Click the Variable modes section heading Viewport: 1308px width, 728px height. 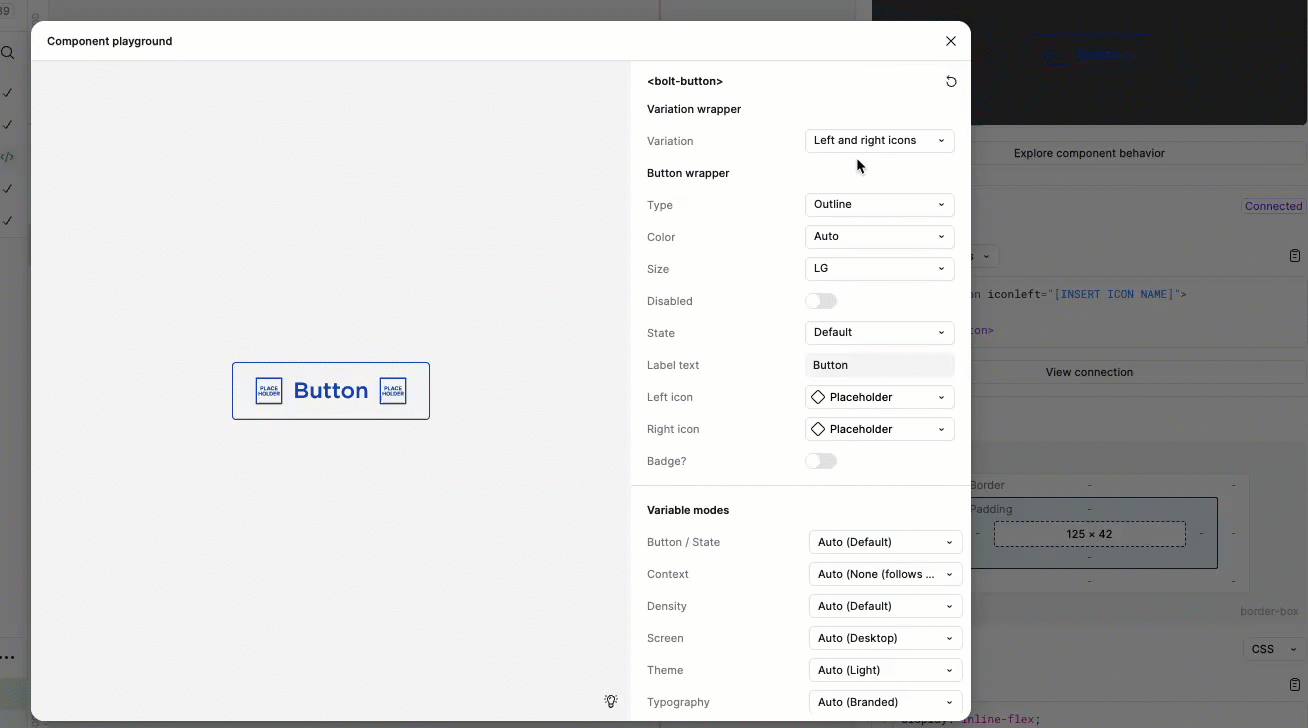688,510
